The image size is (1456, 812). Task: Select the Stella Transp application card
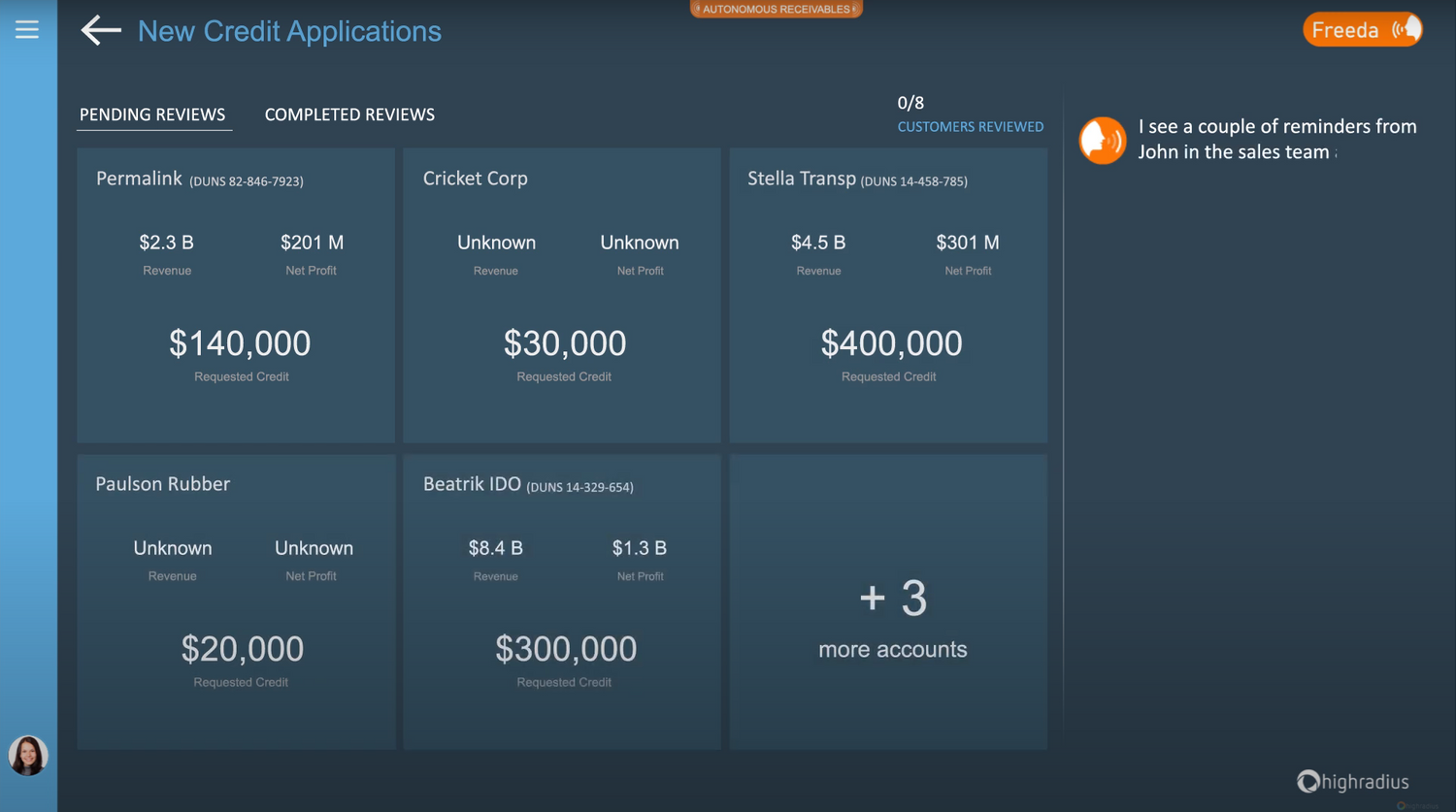[x=888, y=295]
